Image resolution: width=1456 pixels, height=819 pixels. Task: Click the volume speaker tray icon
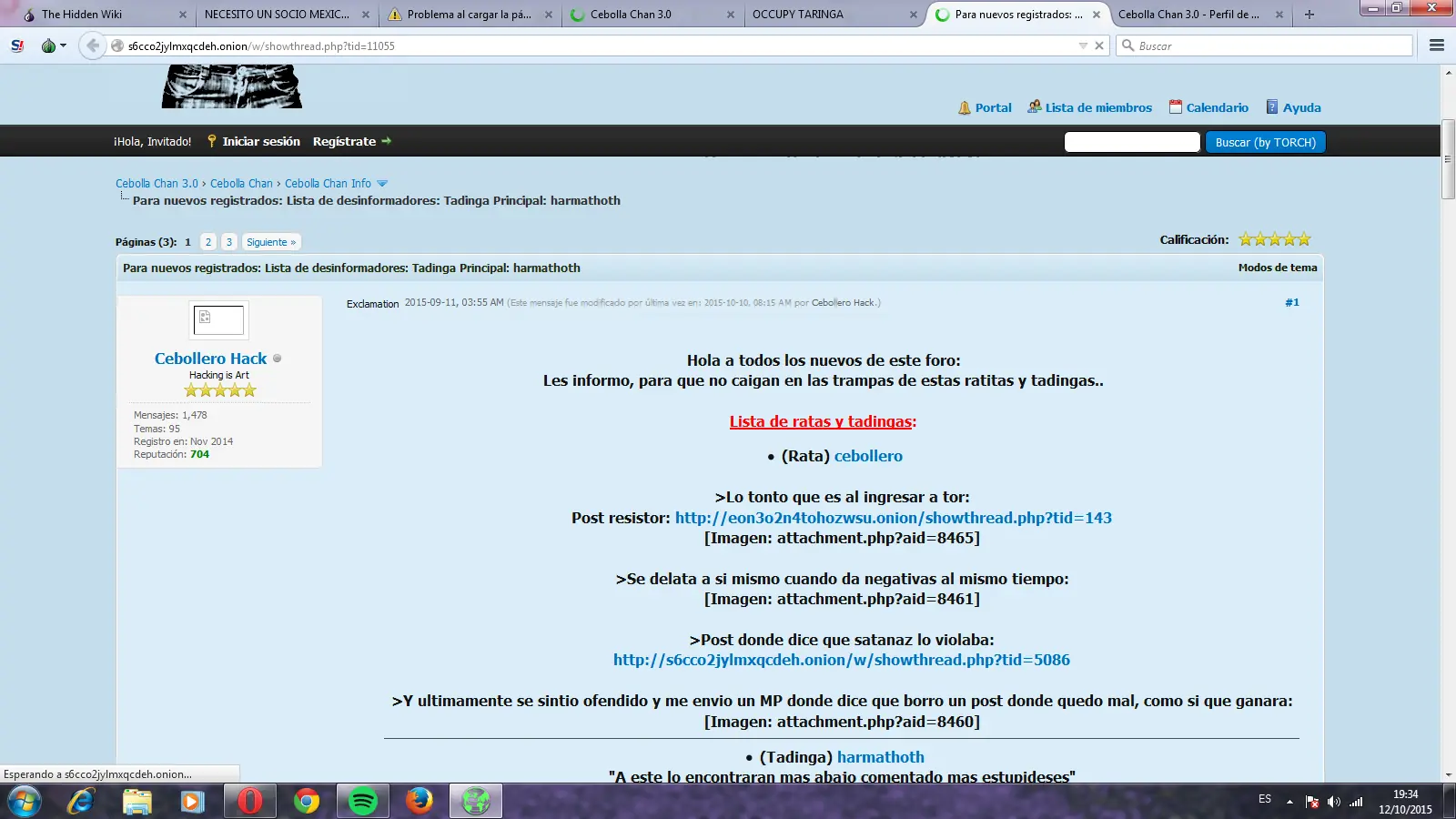1333,802
